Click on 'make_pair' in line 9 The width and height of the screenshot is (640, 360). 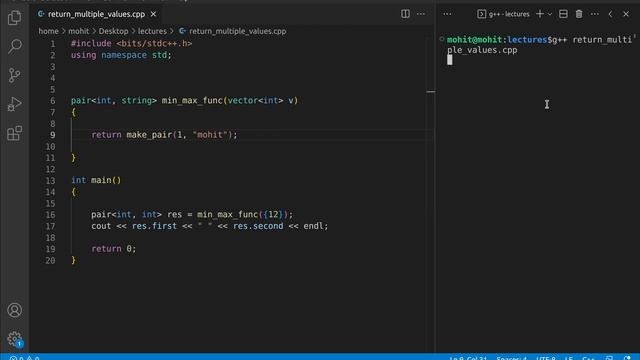(149, 135)
